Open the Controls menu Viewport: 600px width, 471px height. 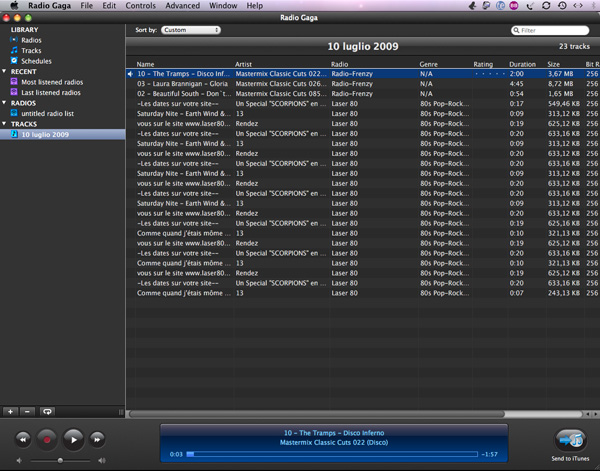click(x=140, y=6)
